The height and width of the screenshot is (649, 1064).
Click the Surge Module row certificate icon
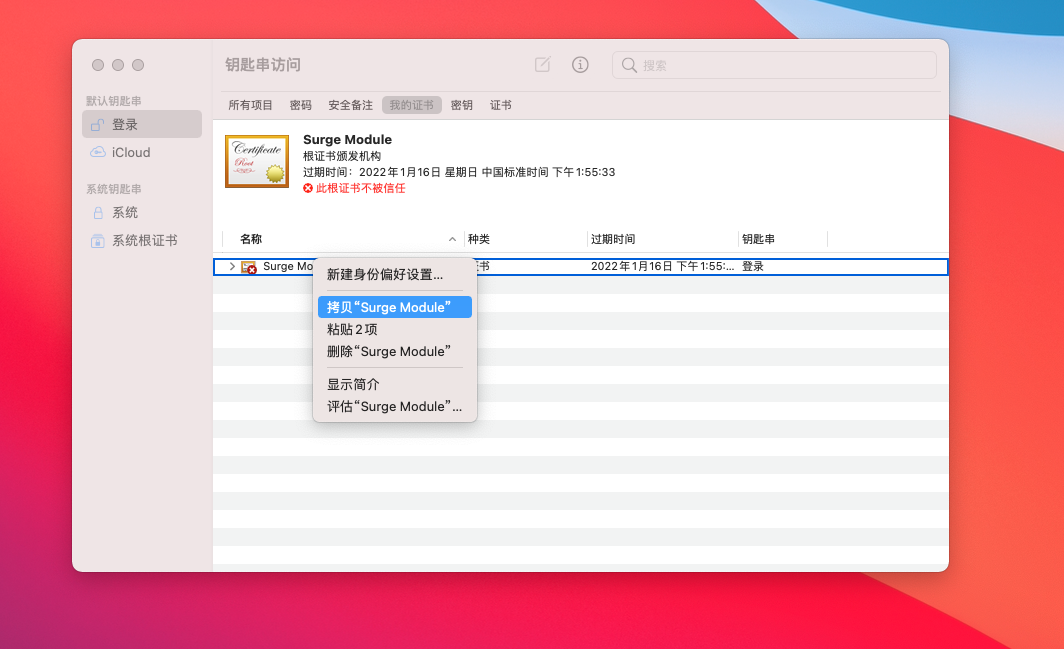pyautogui.click(x=249, y=267)
